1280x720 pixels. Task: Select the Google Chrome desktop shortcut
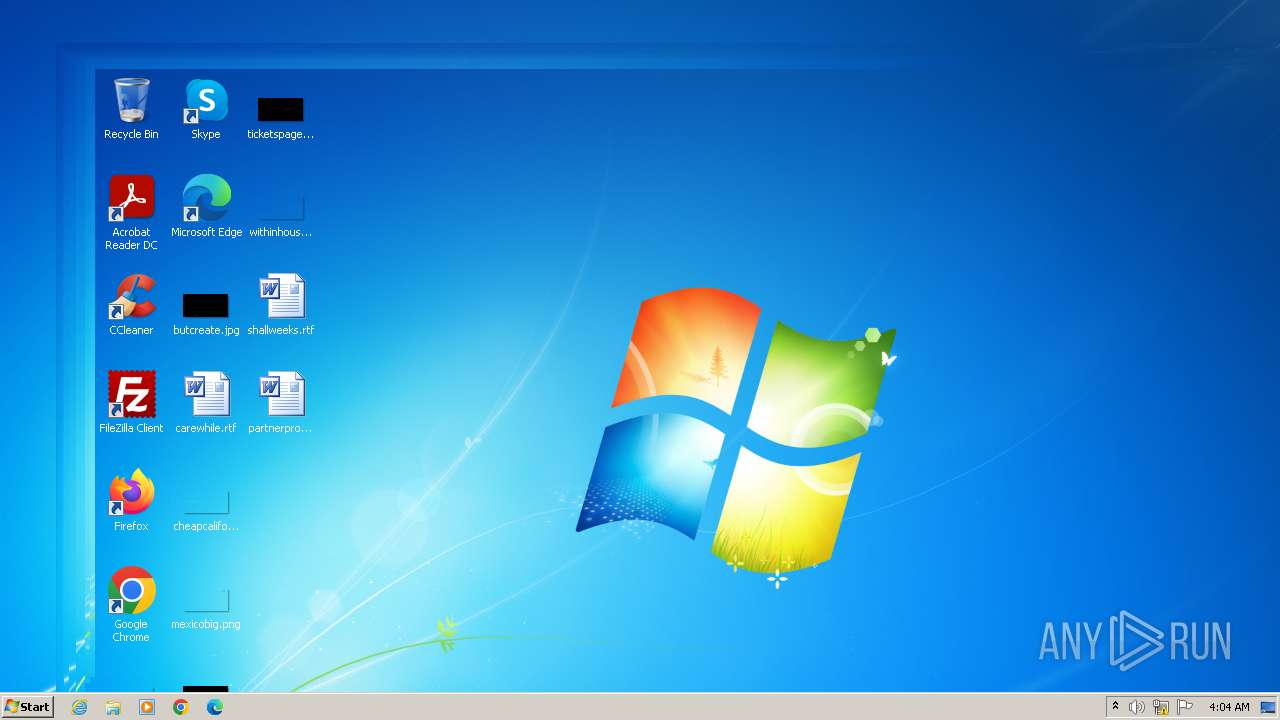point(131,605)
